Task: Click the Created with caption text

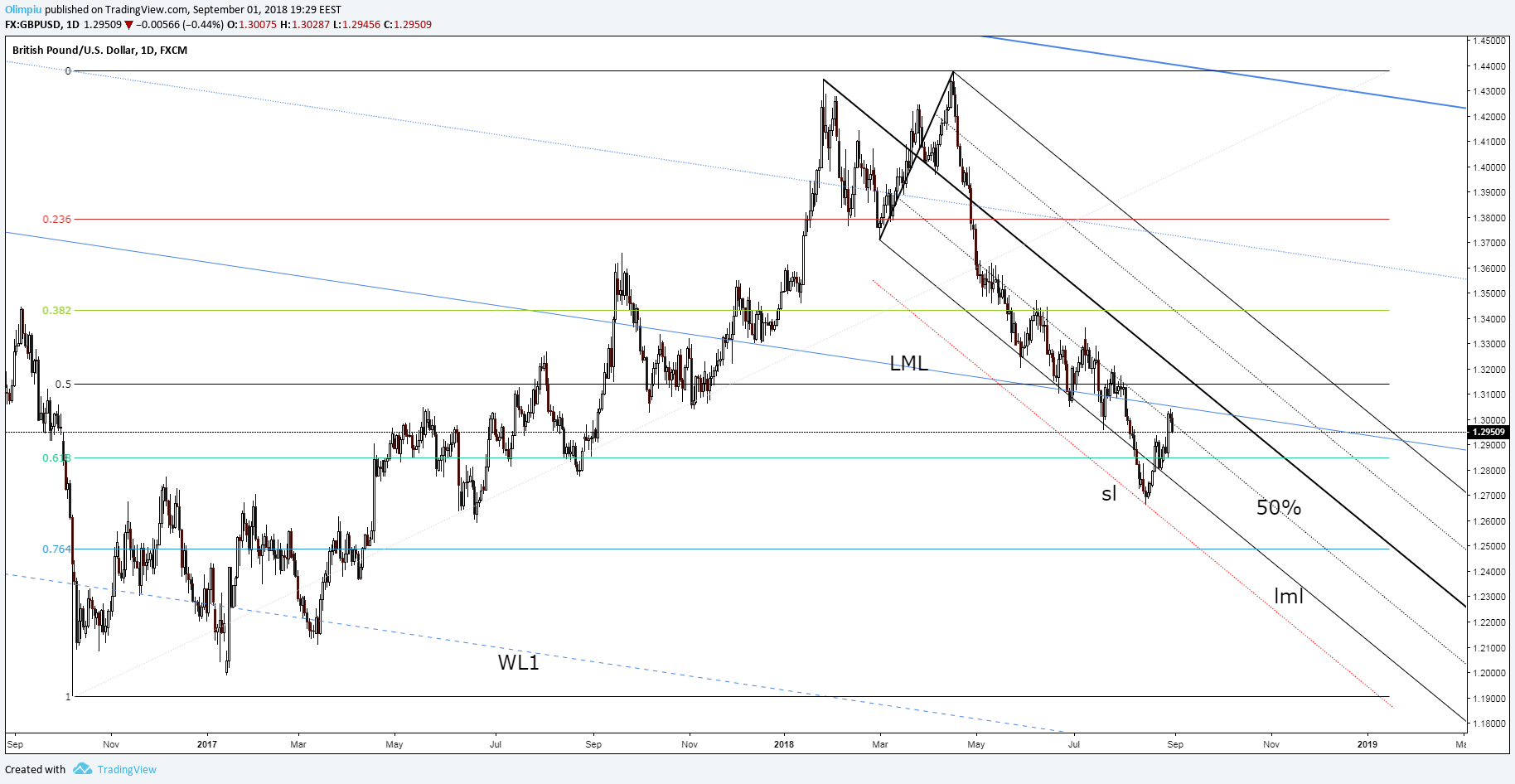Action: click(36, 770)
